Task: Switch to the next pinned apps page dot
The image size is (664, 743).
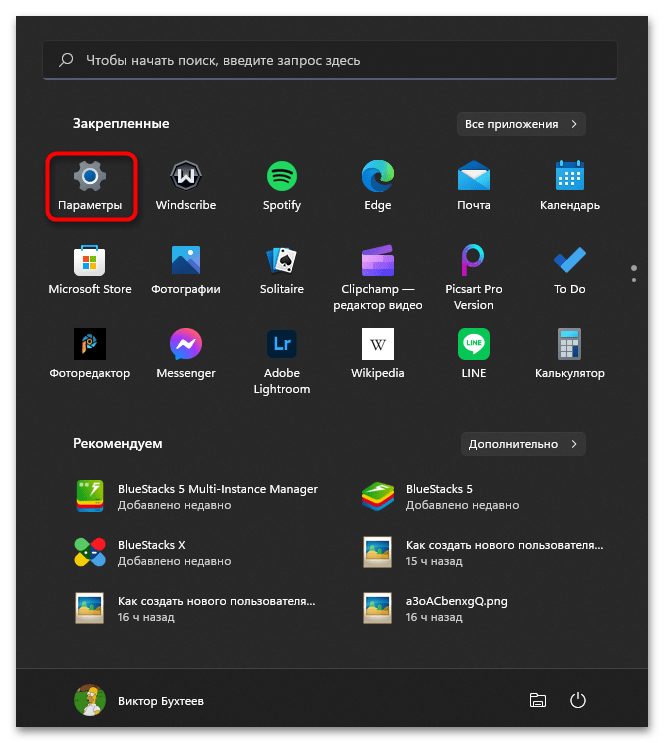Action: point(634,280)
